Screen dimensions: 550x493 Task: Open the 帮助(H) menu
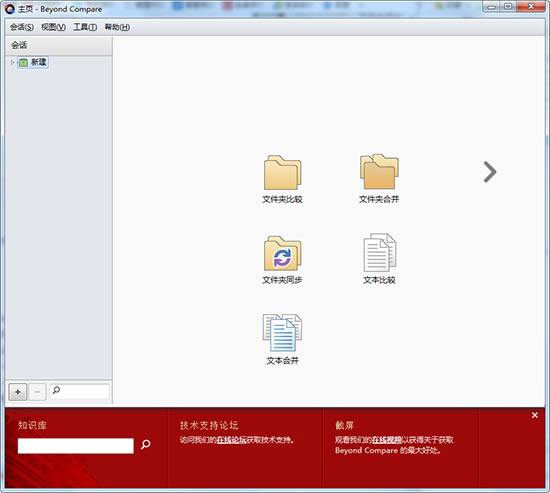(x=117, y=27)
